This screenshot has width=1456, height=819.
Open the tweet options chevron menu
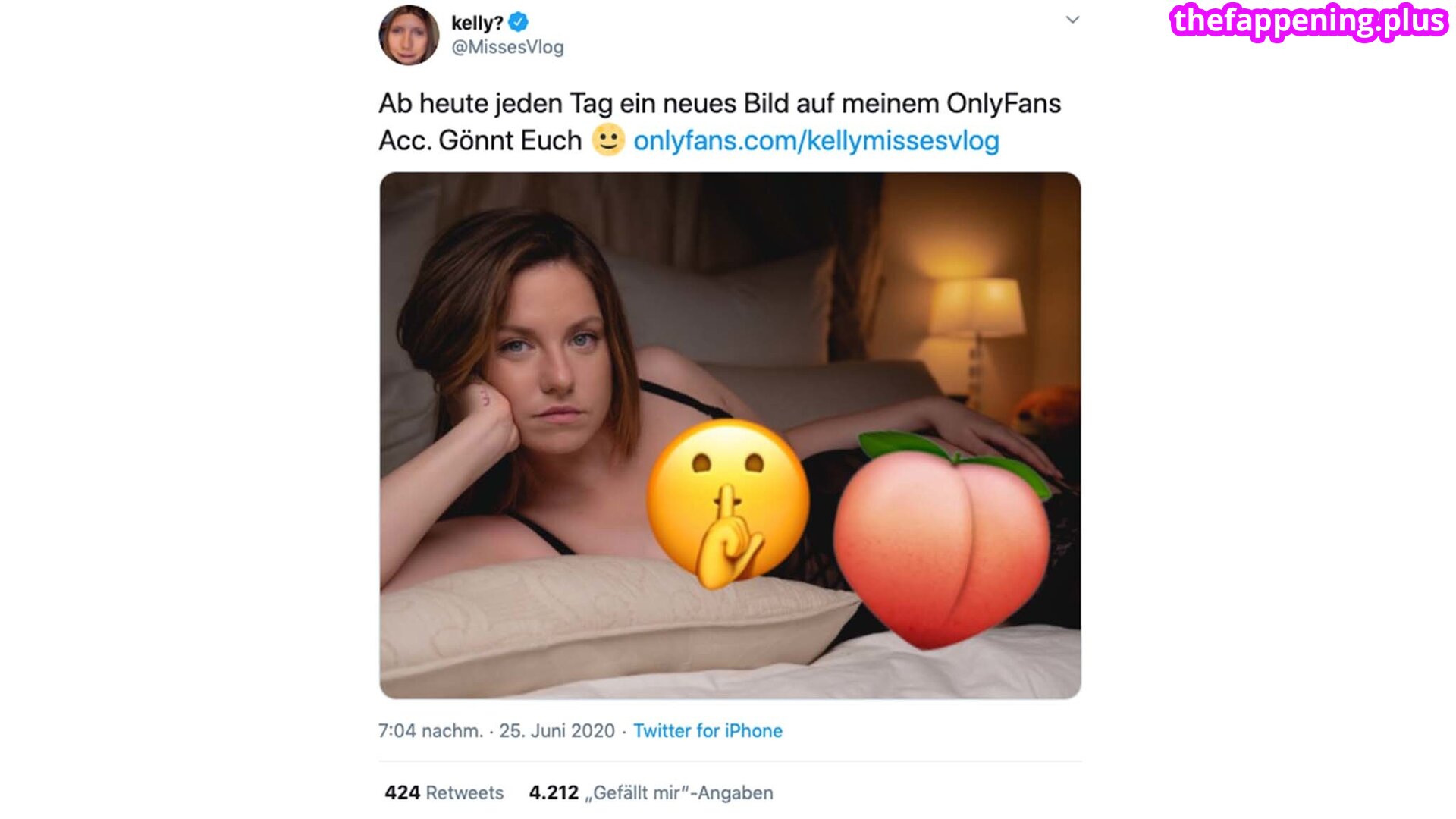click(1072, 20)
